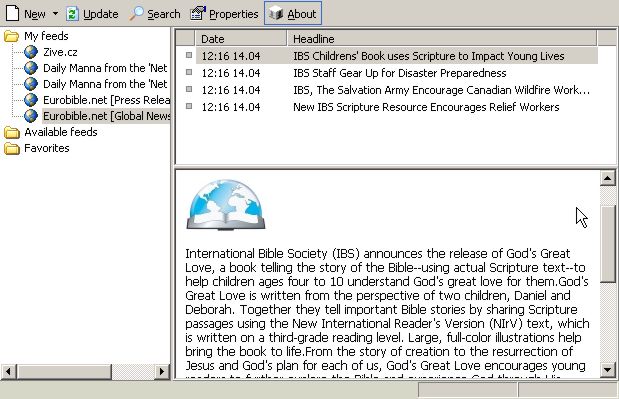Refresh feeds with the Update icon
619x399 pixels.
[x=72, y=14]
